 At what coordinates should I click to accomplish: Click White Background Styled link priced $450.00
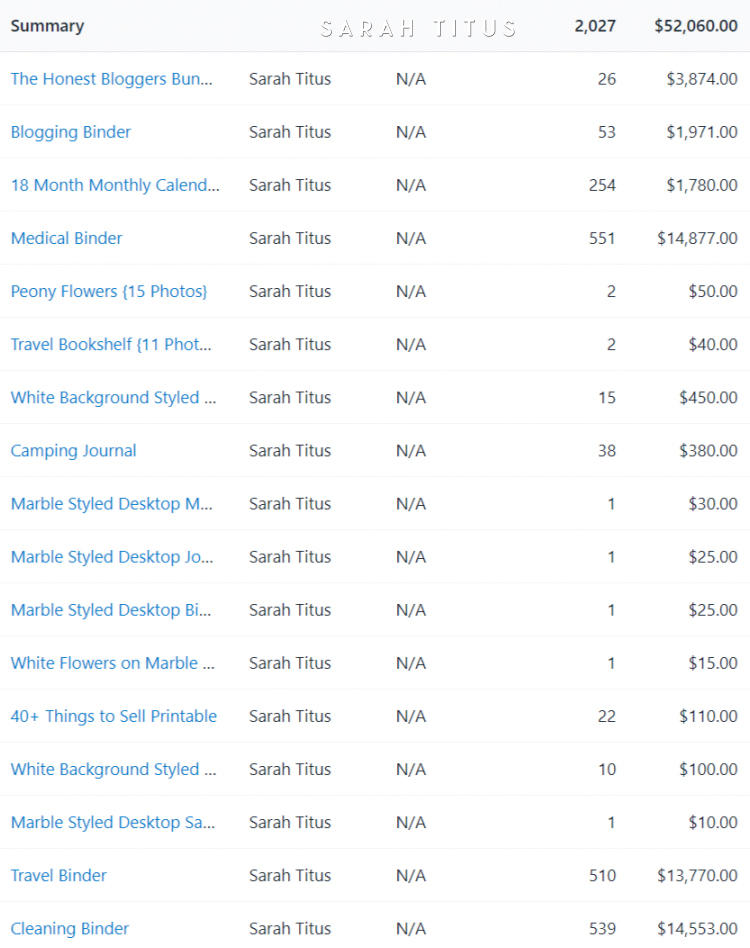(114, 398)
